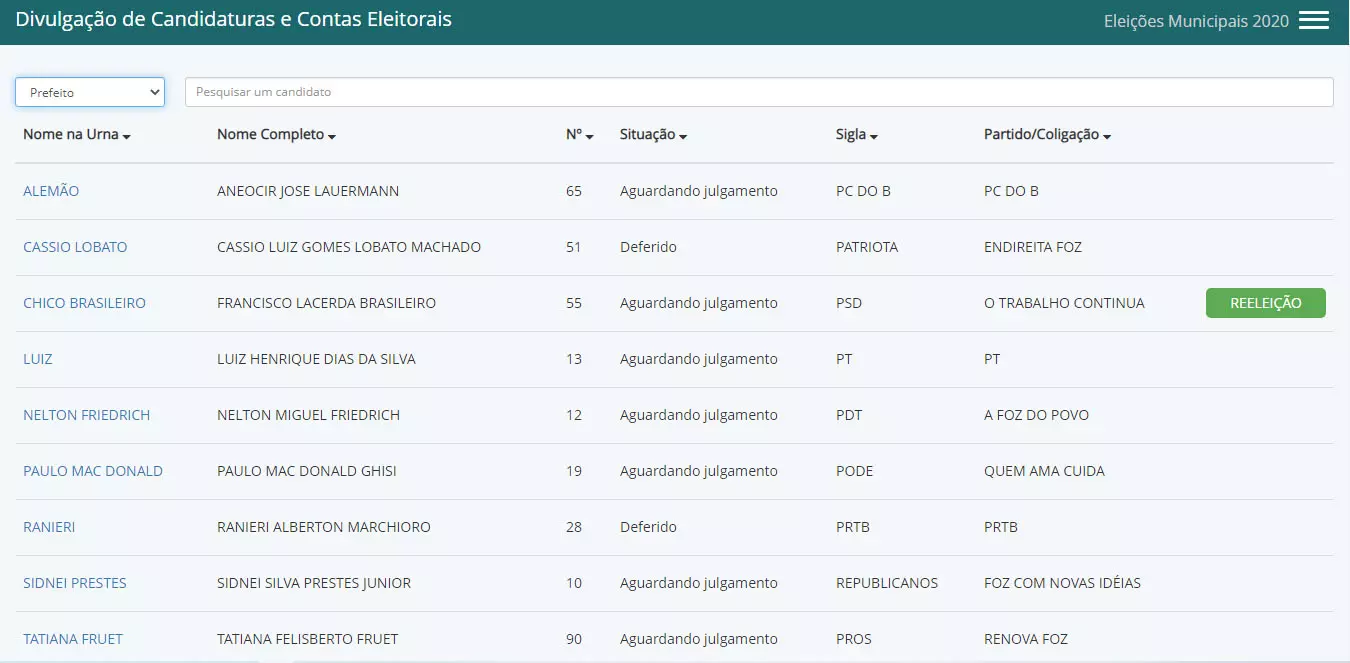View NELTON FRIEDRICH candidate details
This screenshot has height=663, width=1350.
(86, 415)
